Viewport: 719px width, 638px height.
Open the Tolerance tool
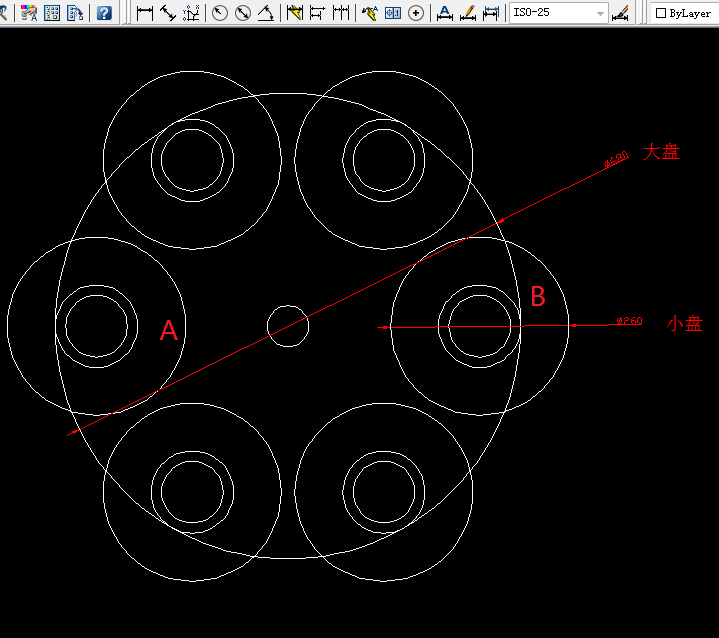tap(393, 13)
